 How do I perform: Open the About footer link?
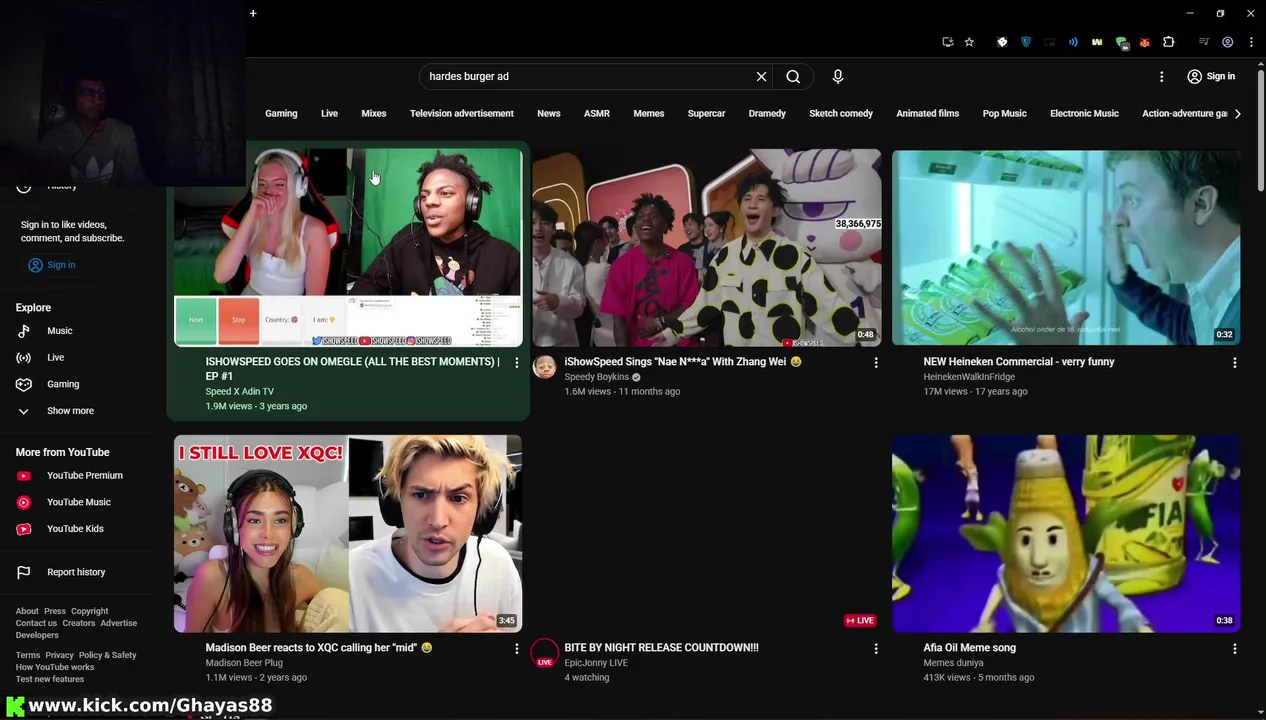[27, 611]
